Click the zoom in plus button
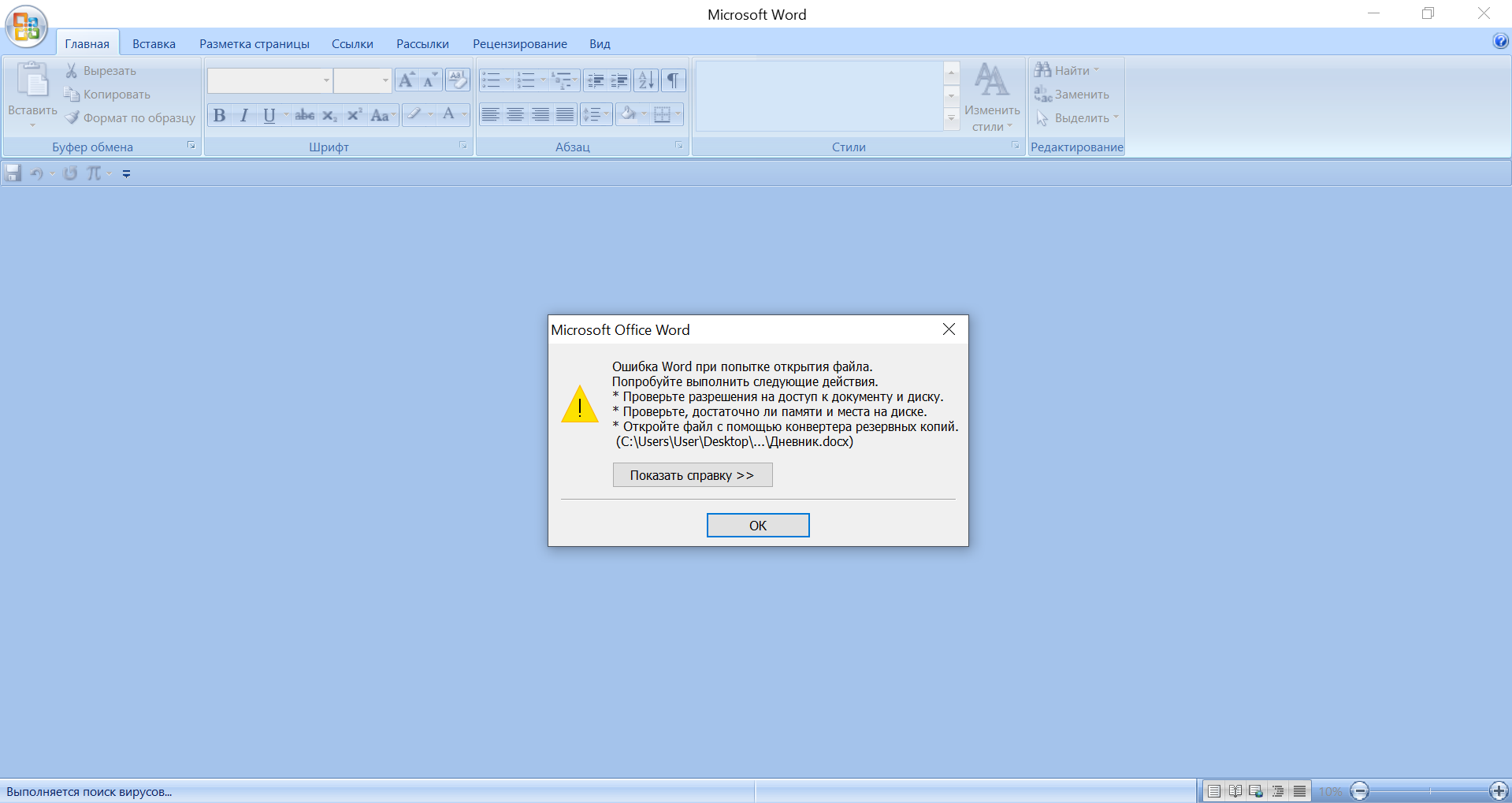The image size is (1512, 803). pos(1499,791)
